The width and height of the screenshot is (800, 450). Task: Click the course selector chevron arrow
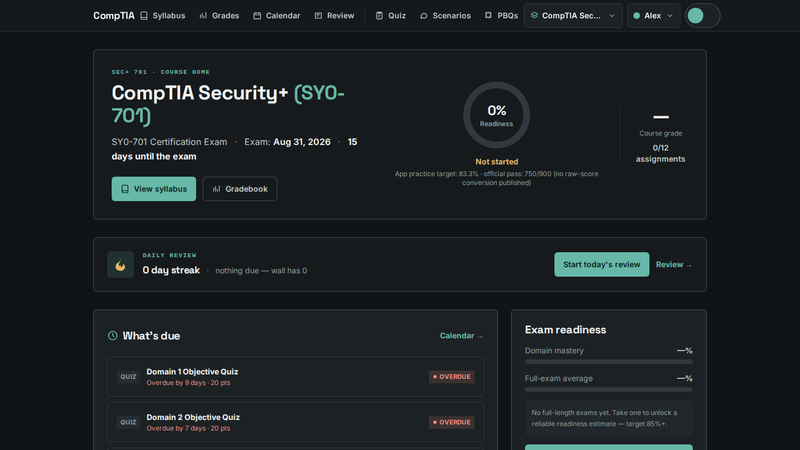[x=612, y=16]
